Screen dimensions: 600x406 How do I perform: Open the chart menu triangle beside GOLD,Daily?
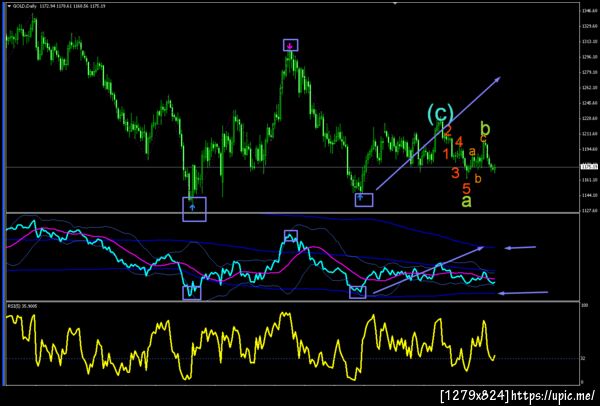pos(9,7)
